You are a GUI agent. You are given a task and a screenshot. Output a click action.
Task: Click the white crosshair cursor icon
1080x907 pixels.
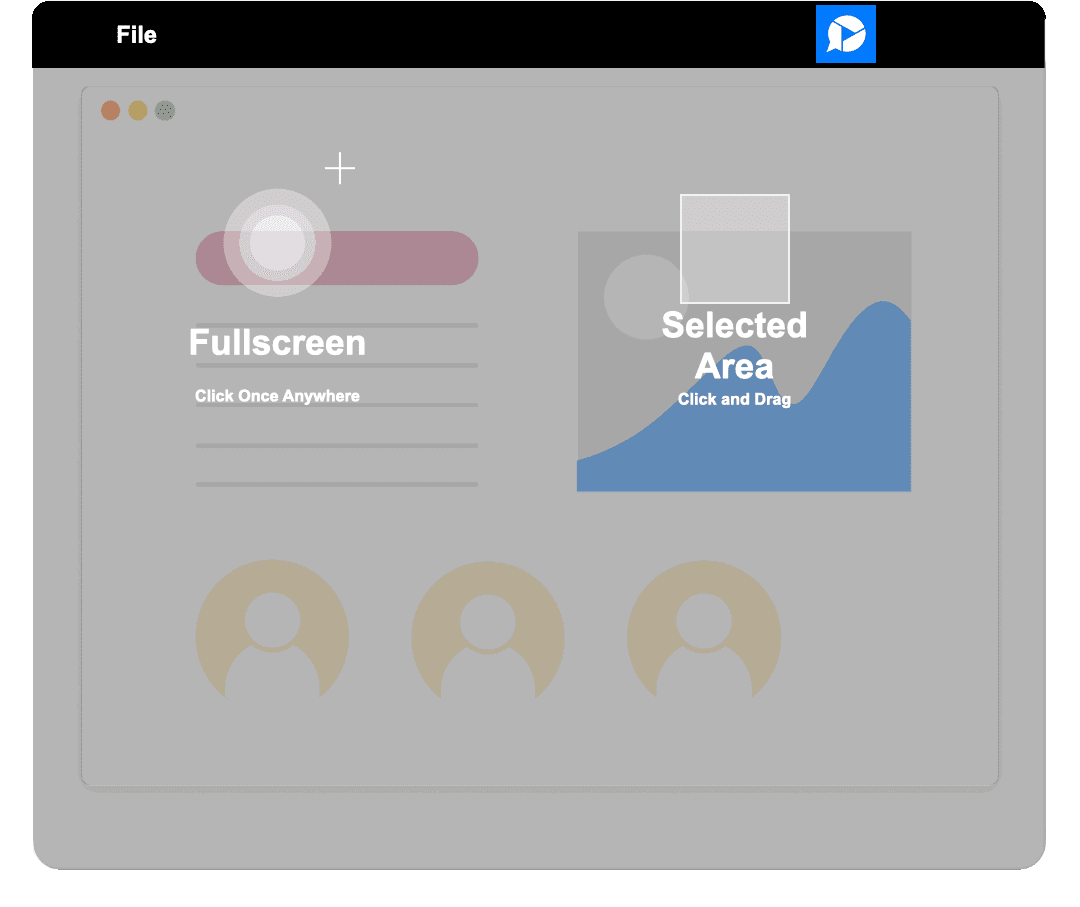point(340,169)
